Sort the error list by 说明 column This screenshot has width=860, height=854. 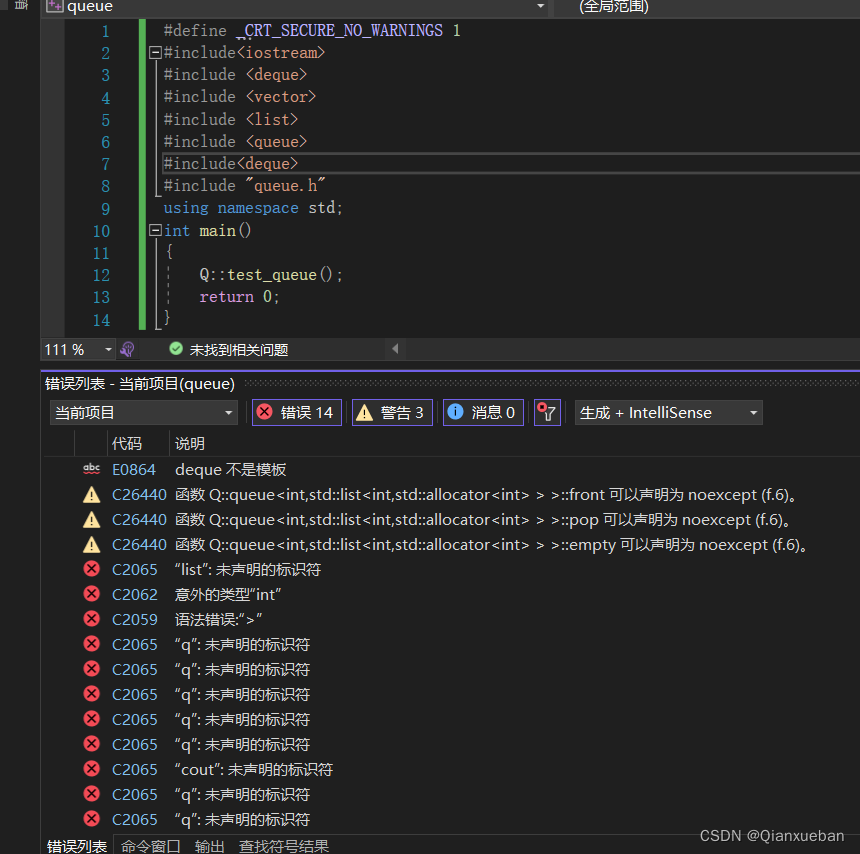pyautogui.click(x=190, y=443)
